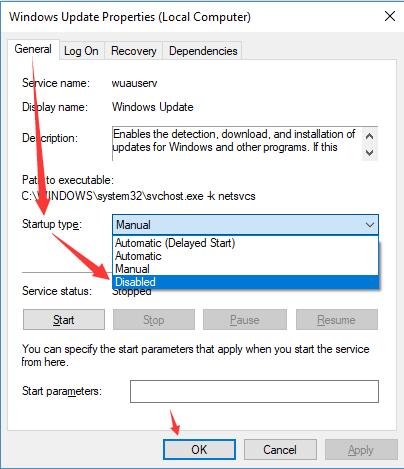404x469 pixels.
Task: Cancel the dialog changes
Action: [280, 449]
